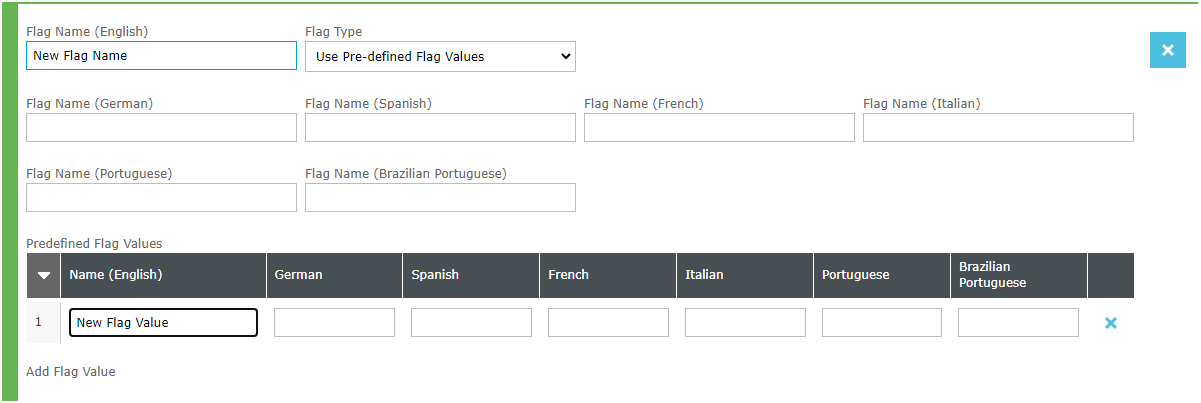Click the Flag Name (German) input

[x=161, y=127]
